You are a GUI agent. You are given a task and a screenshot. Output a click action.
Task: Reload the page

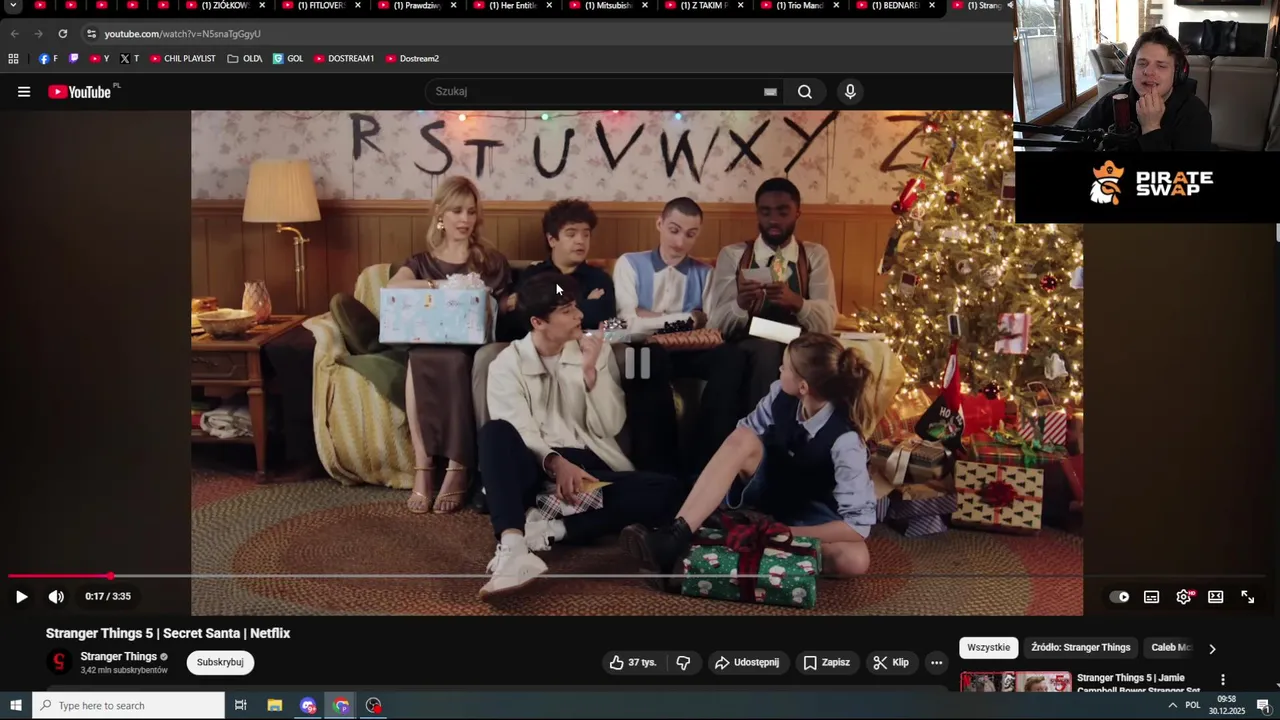coord(62,34)
